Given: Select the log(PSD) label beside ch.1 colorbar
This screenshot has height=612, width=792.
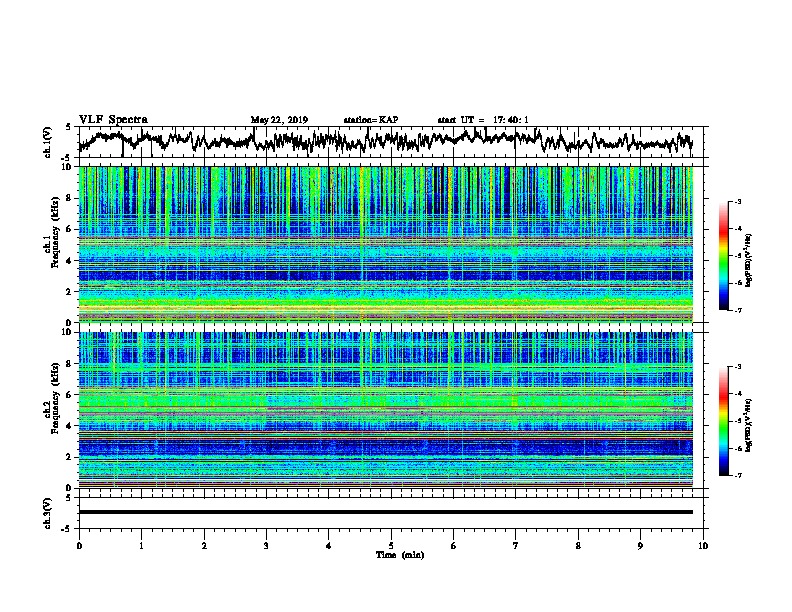Looking at the screenshot, I should pyautogui.click(x=749, y=260).
